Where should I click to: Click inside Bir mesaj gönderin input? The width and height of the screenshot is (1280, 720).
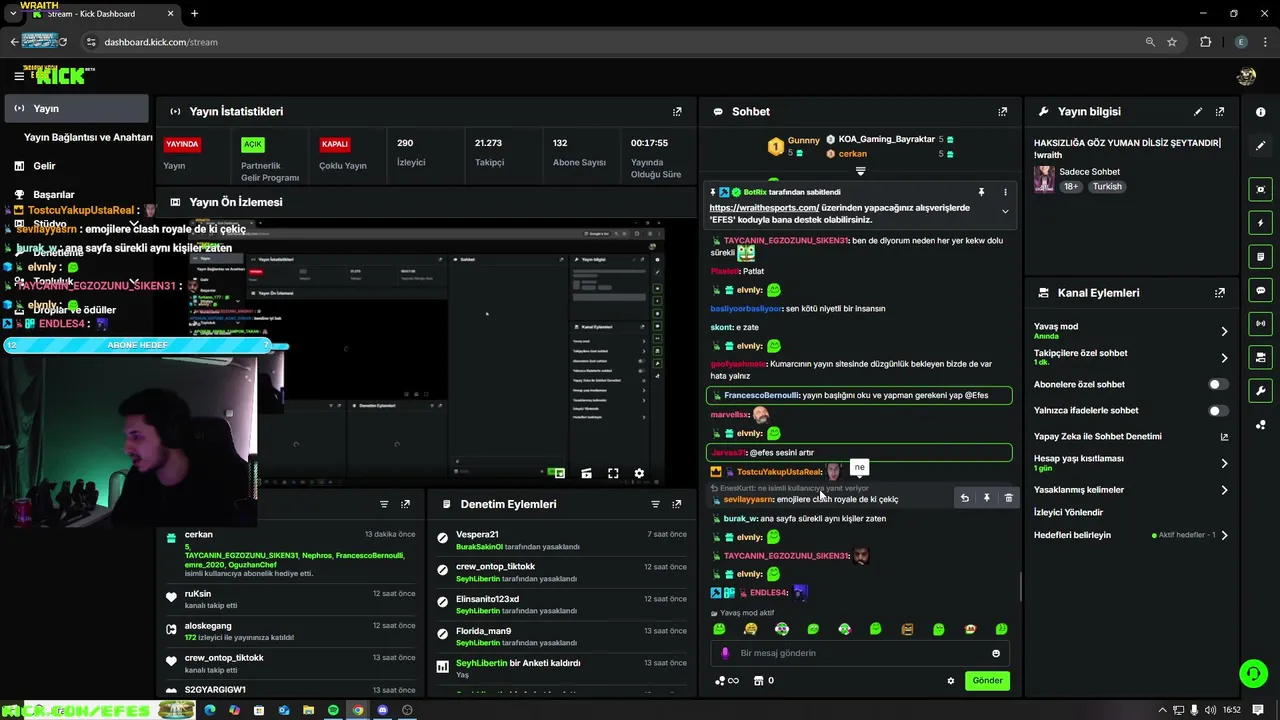click(x=860, y=653)
